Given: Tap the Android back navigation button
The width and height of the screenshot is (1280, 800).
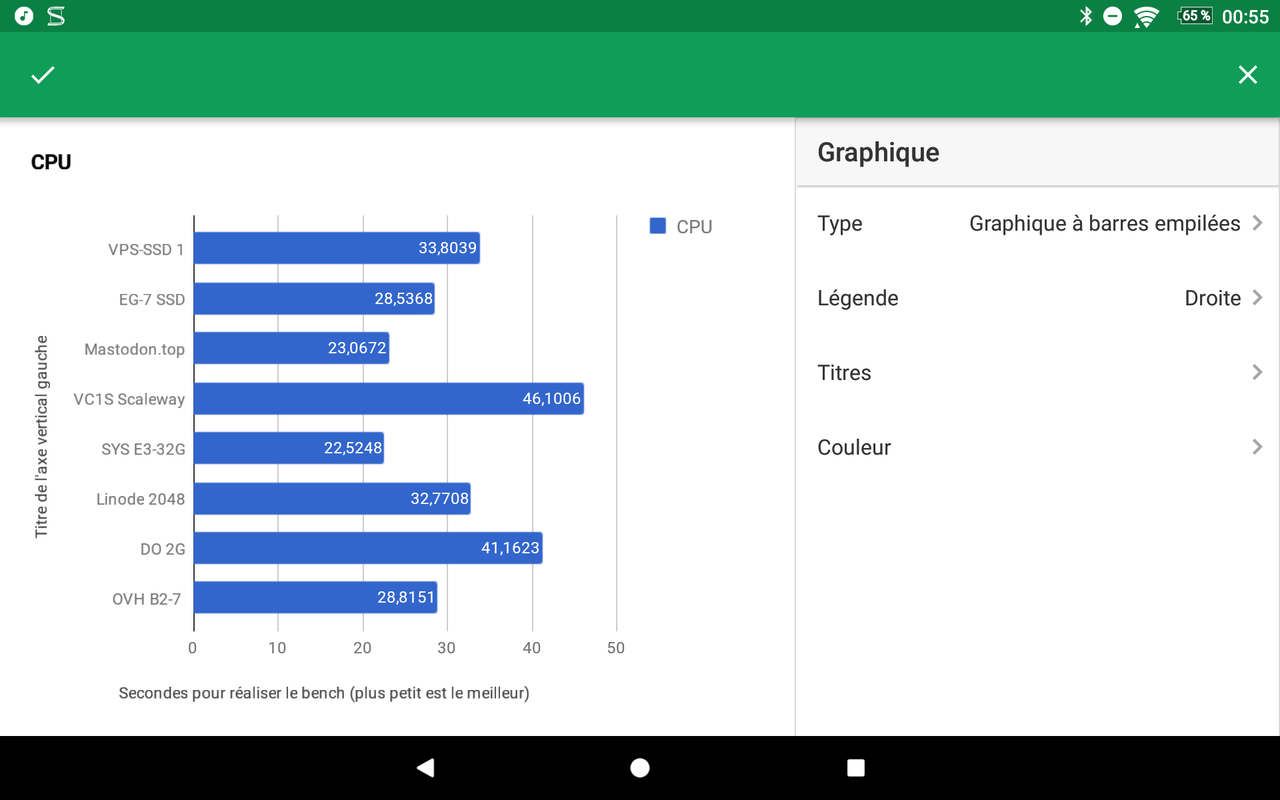Looking at the screenshot, I should [x=425, y=767].
